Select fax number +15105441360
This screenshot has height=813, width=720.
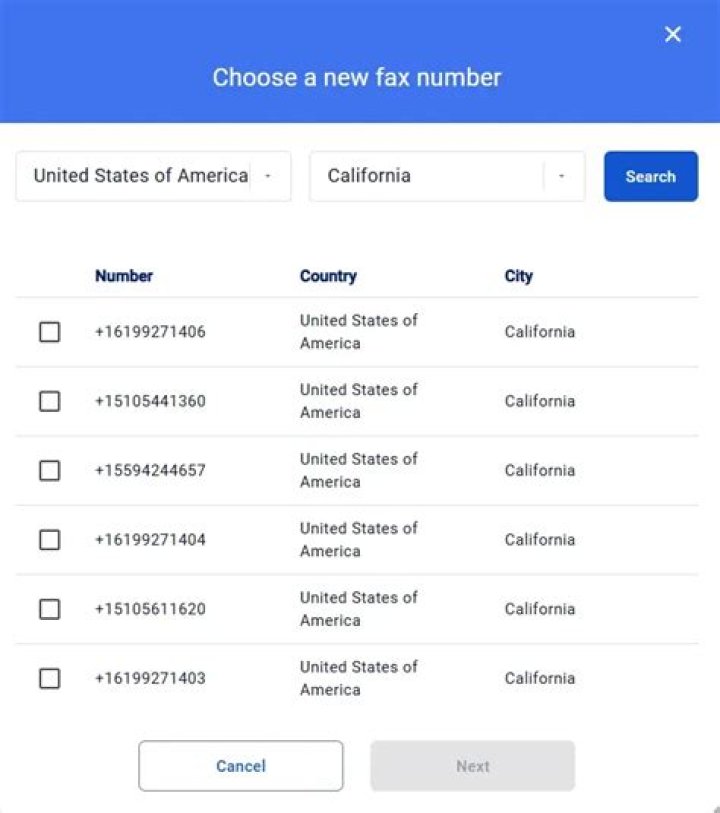[49, 401]
